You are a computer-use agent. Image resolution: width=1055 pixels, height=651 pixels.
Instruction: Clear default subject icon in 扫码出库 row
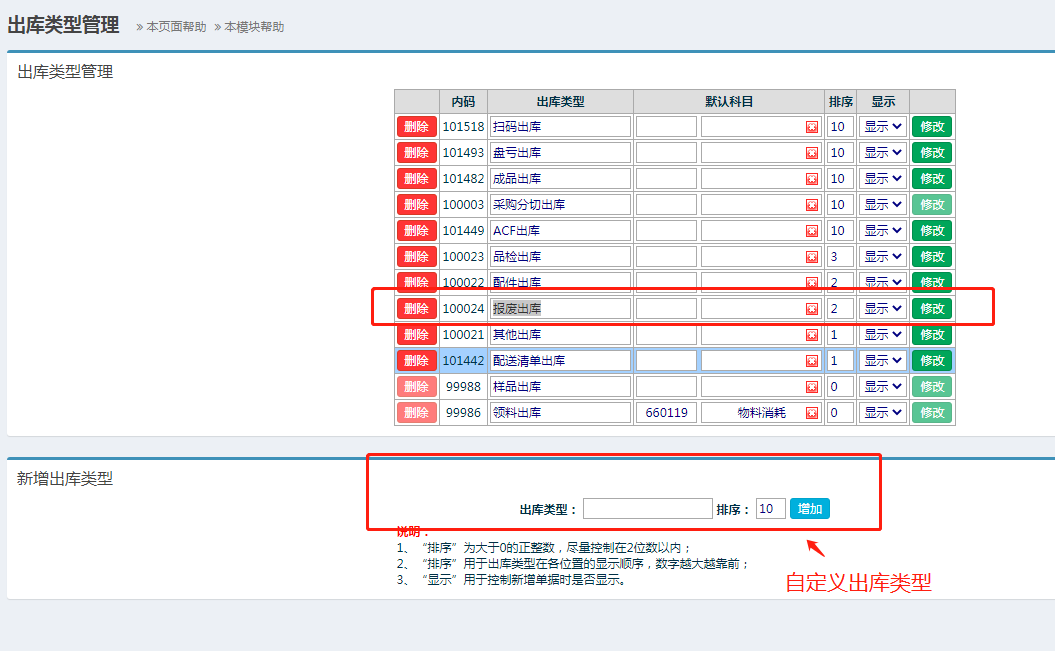click(x=812, y=127)
